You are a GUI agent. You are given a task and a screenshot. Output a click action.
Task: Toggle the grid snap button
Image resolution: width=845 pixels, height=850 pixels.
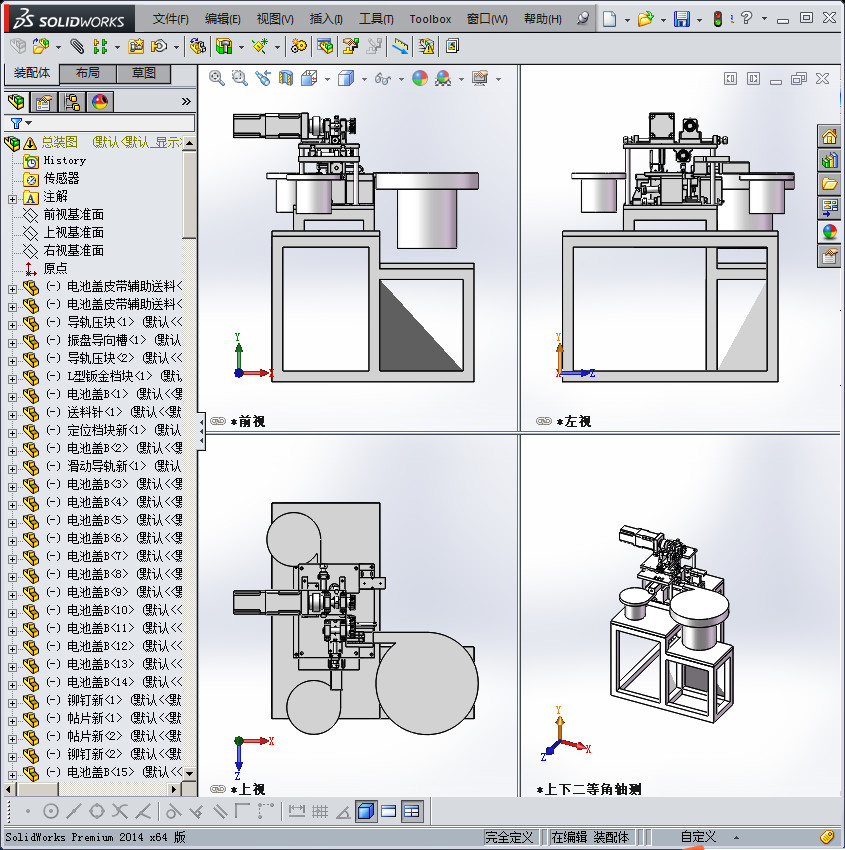pyautogui.click(x=320, y=811)
